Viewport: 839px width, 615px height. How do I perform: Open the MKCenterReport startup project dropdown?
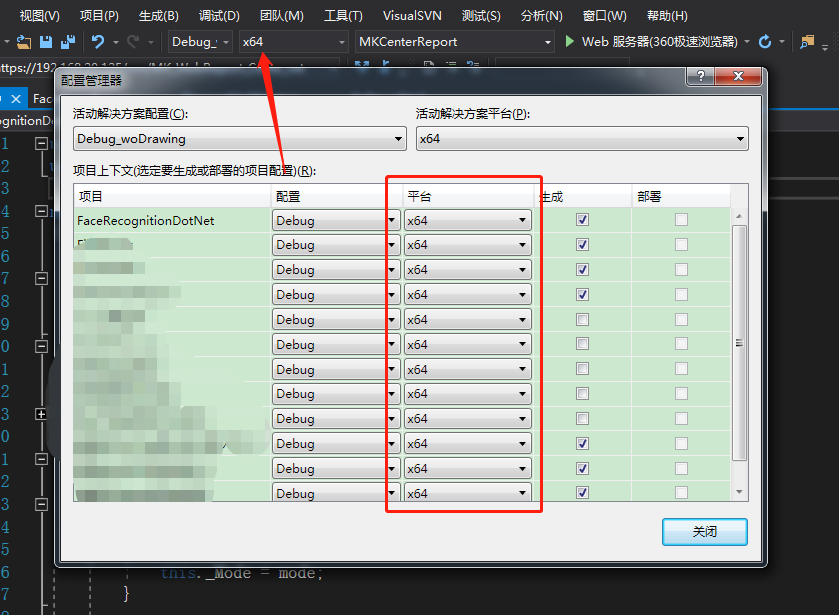(x=454, y=42)
